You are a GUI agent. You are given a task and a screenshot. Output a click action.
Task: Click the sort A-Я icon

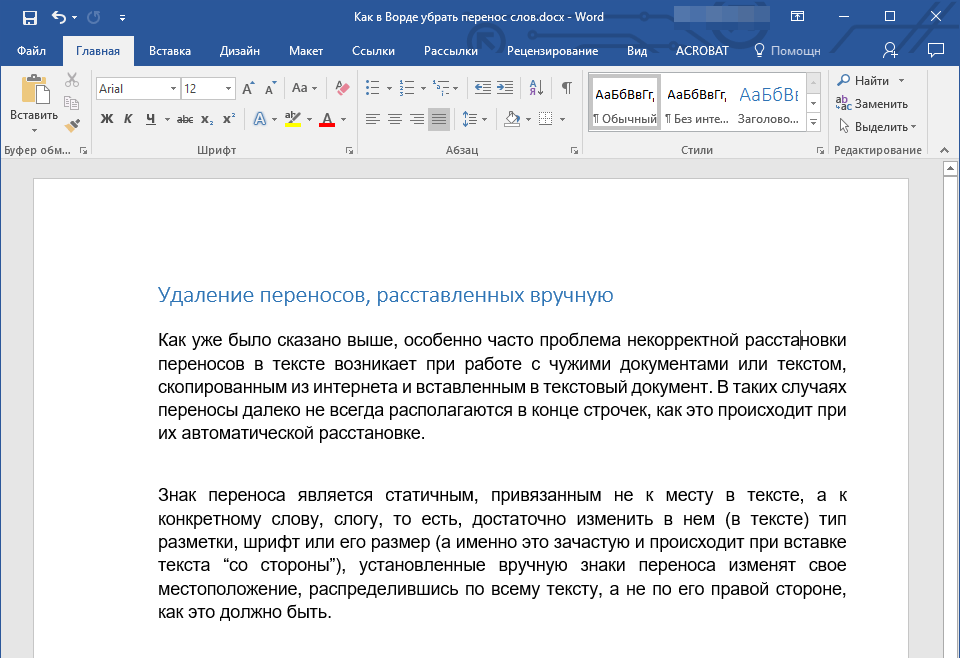535,88
